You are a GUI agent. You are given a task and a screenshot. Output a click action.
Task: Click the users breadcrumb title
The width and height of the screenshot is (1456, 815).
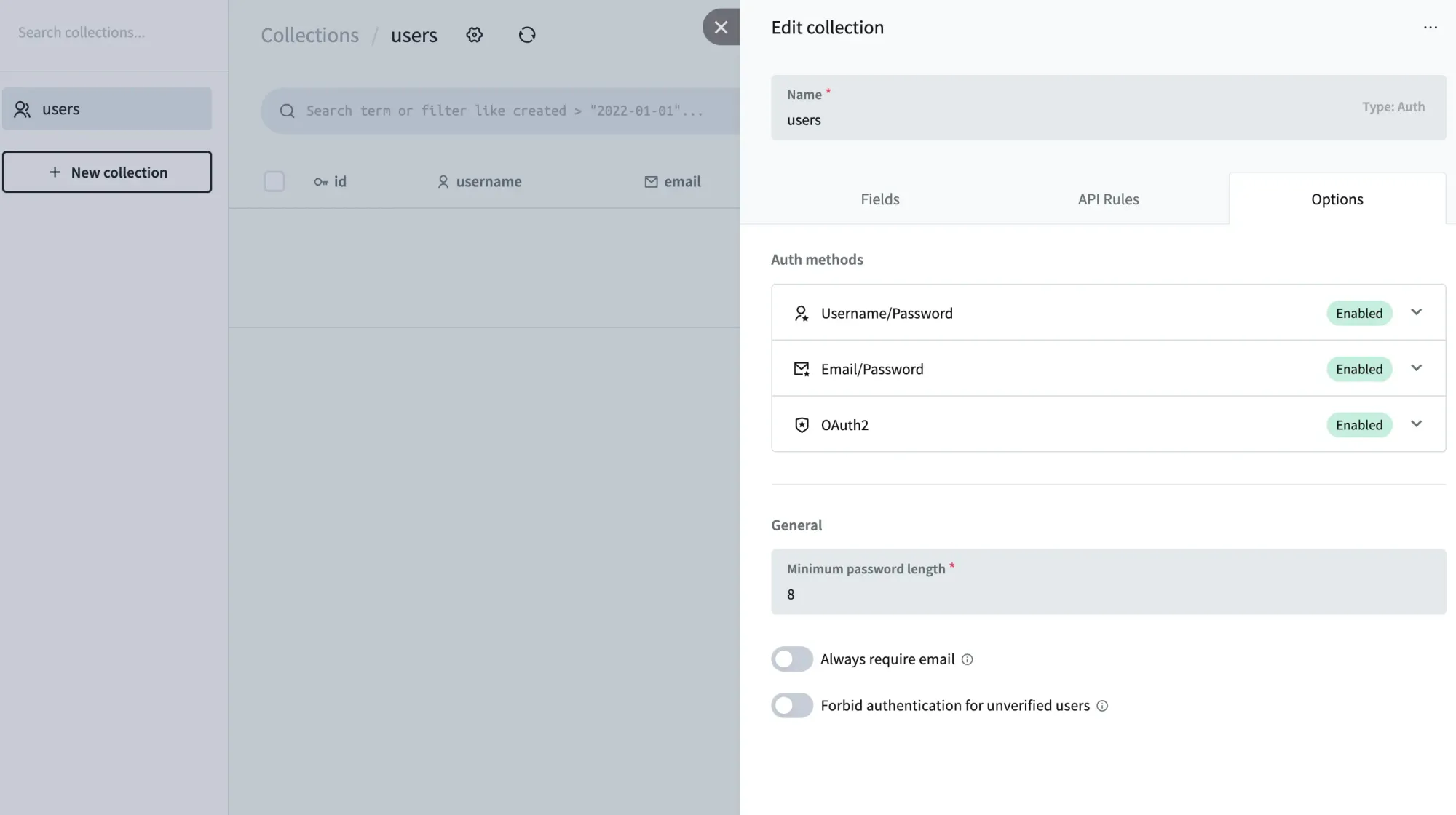[x=414, y=35]
